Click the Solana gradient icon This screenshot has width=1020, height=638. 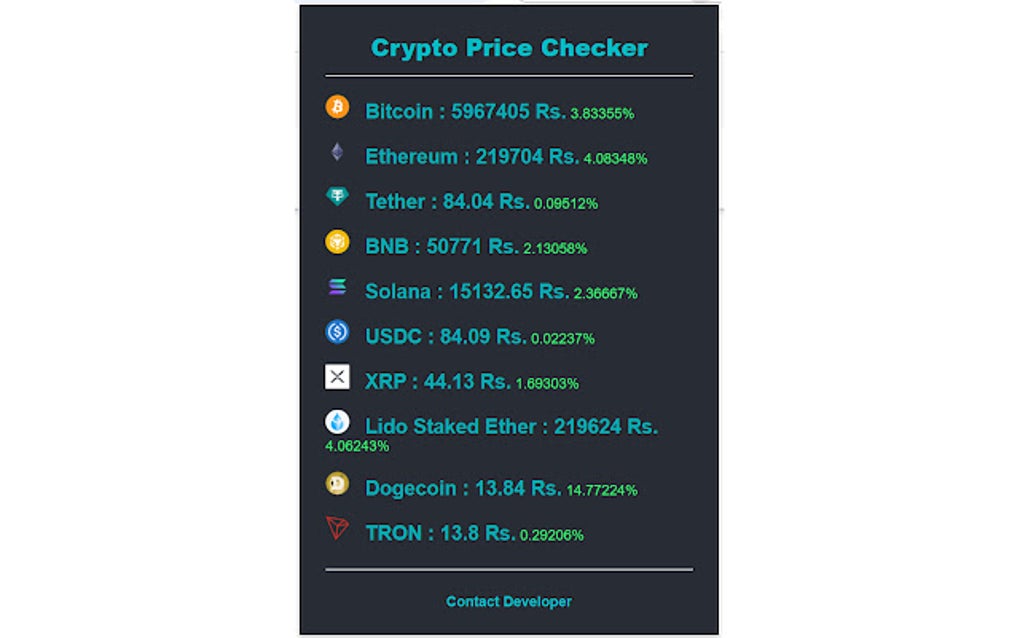[338, 288]
